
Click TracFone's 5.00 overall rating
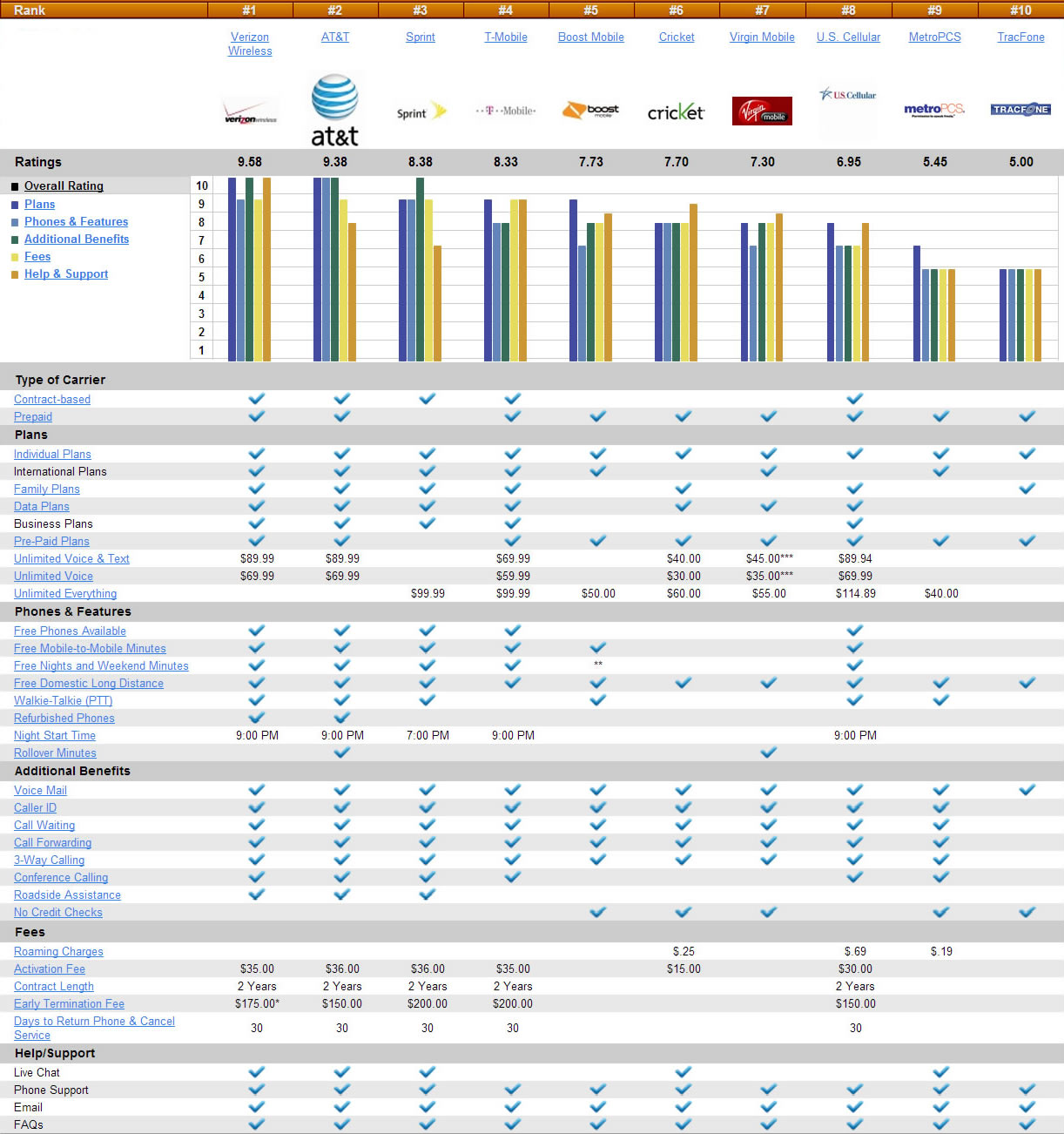[x=1021, y=162]
